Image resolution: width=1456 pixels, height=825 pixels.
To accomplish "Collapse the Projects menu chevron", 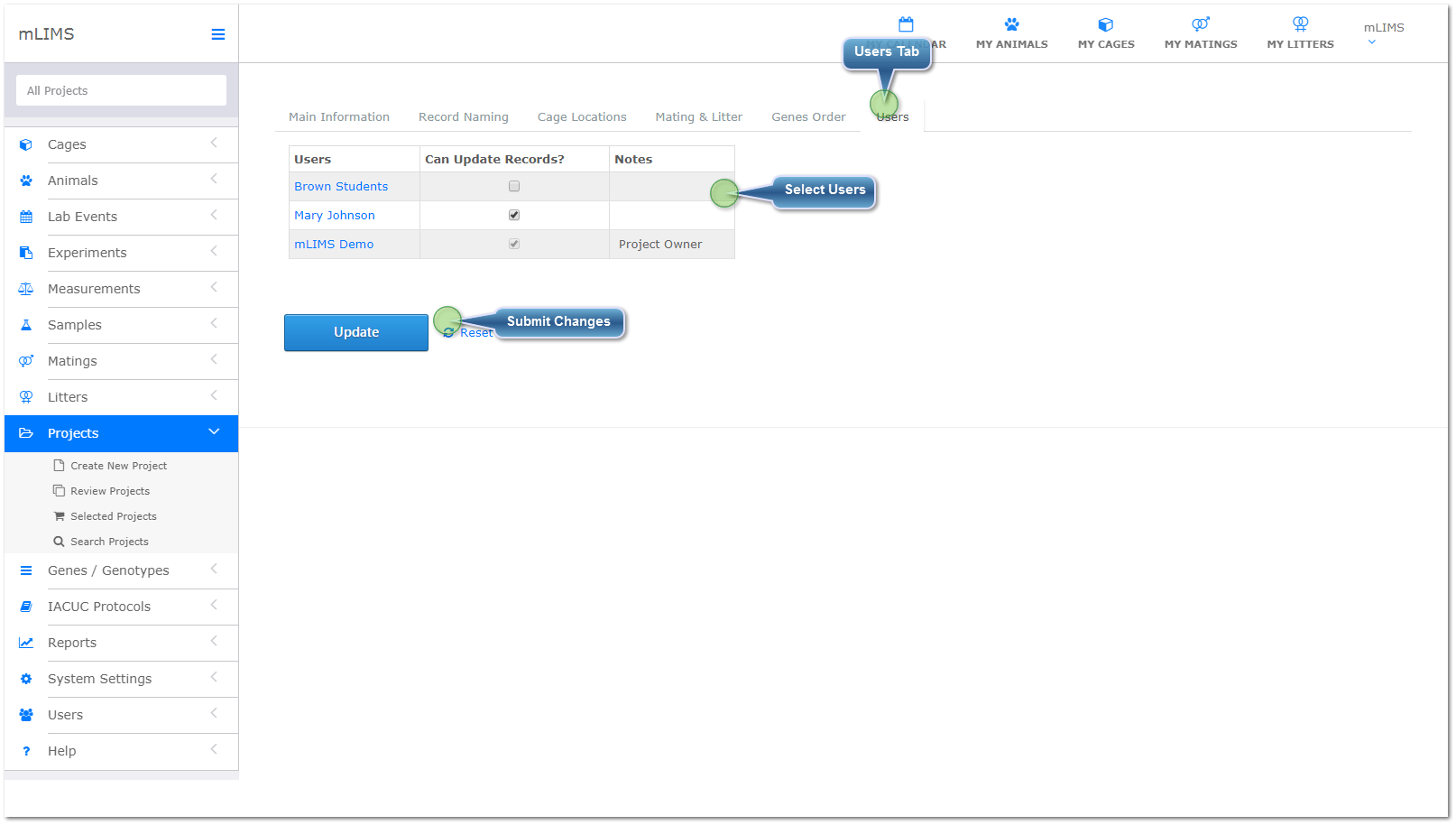I will tap(214, 431).
